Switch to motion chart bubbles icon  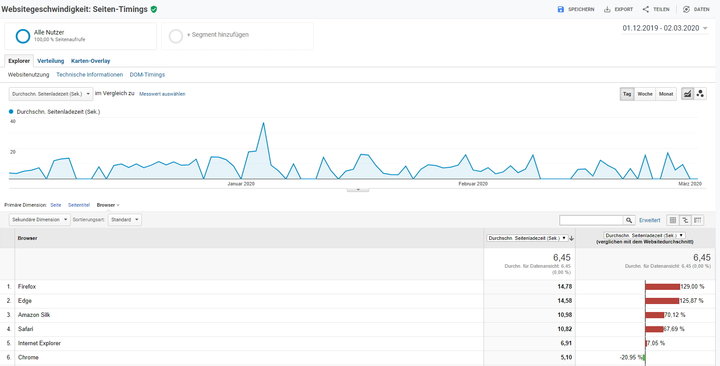[x=700, y=94]
